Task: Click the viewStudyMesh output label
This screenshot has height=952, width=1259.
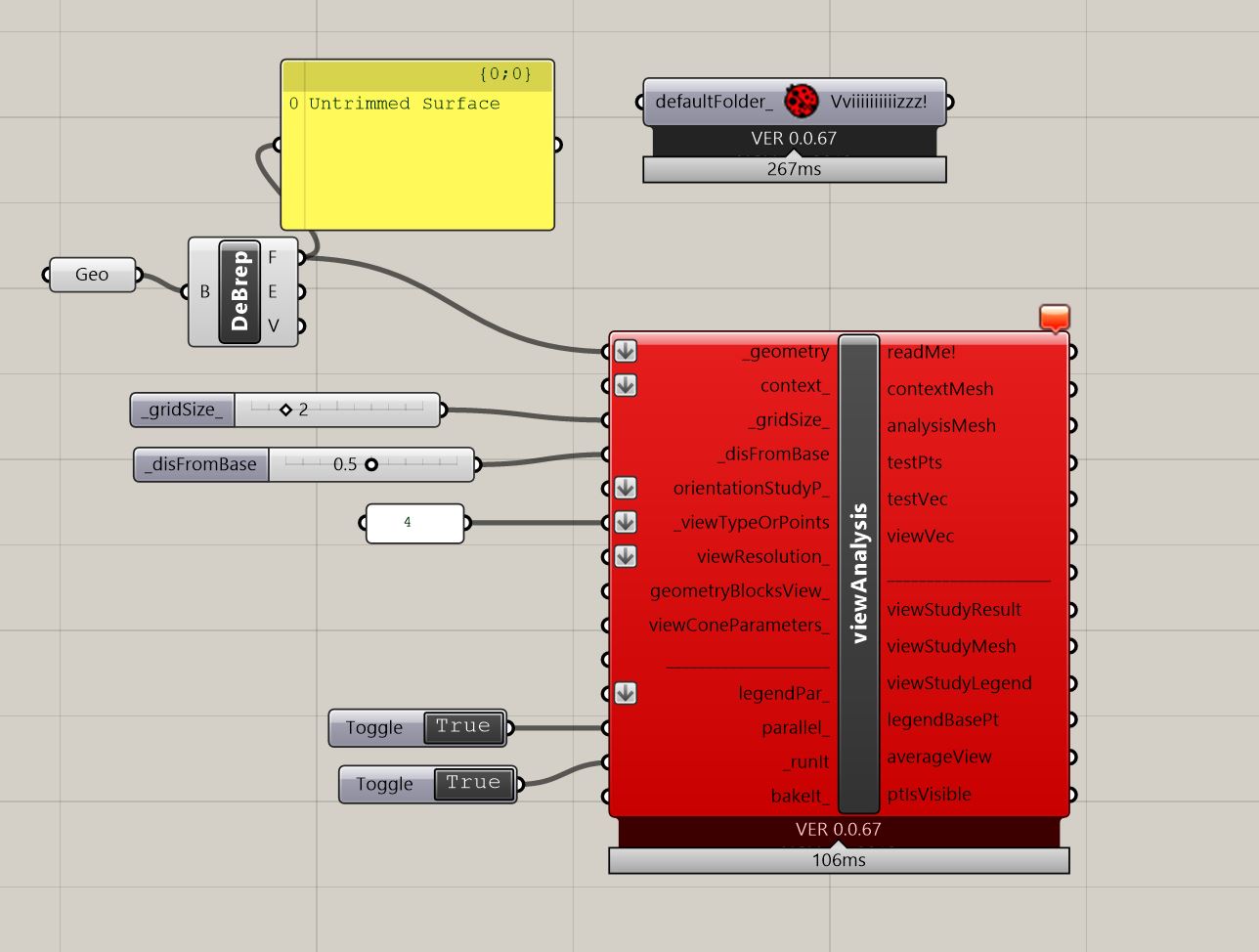Action: pos(951,646)
